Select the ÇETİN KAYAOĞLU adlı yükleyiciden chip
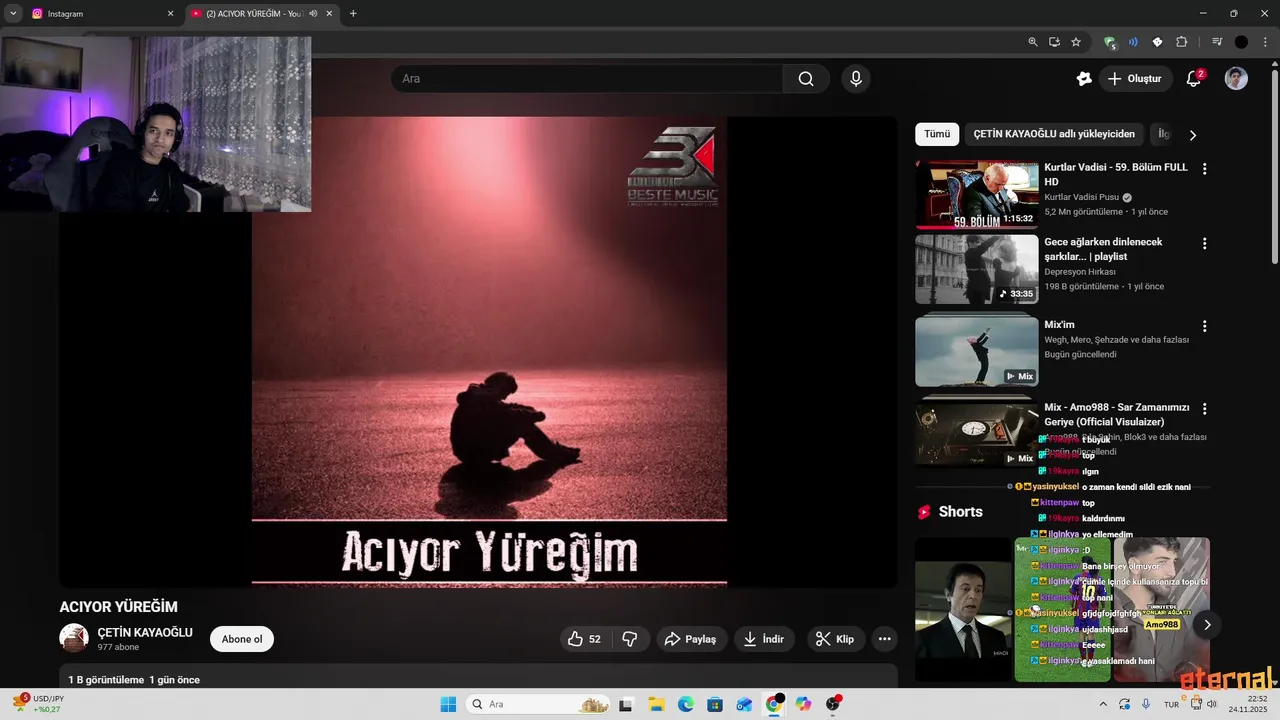The width and height of the screenshot is (1280, 720). coord(1054,134)
